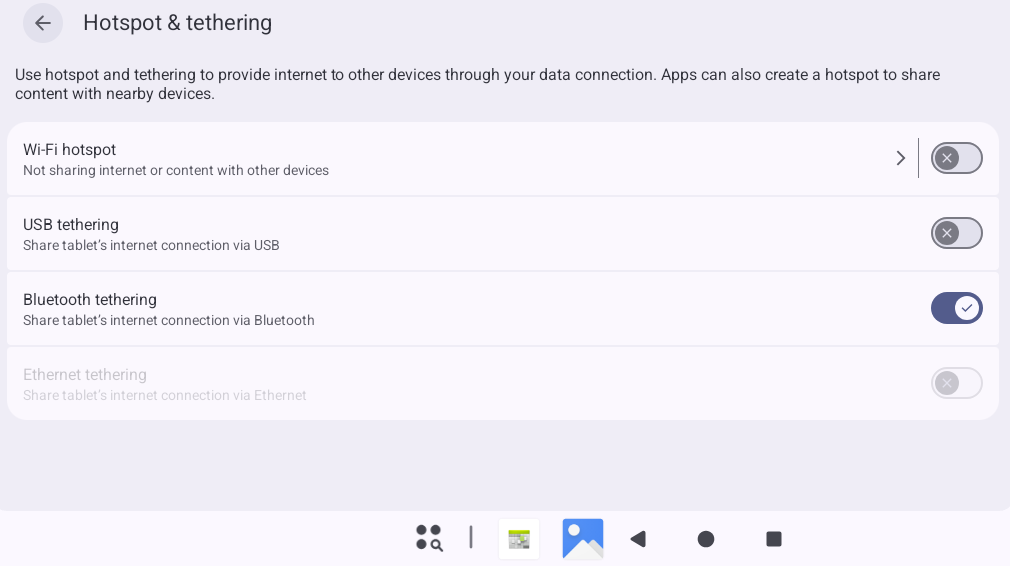Toggle the disabled Ethernet tethering switch
This screenshot has width=1010, height=566.
pos(956,383)
